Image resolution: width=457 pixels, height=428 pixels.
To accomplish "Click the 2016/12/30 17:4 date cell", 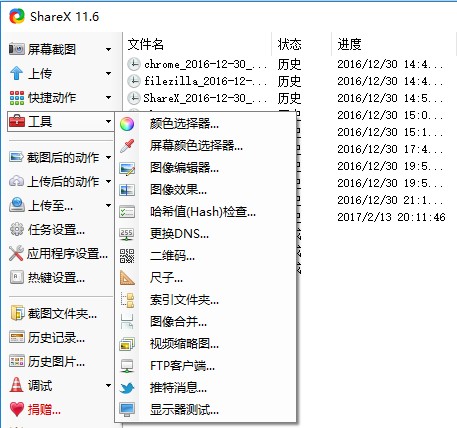I will [391, 149].
